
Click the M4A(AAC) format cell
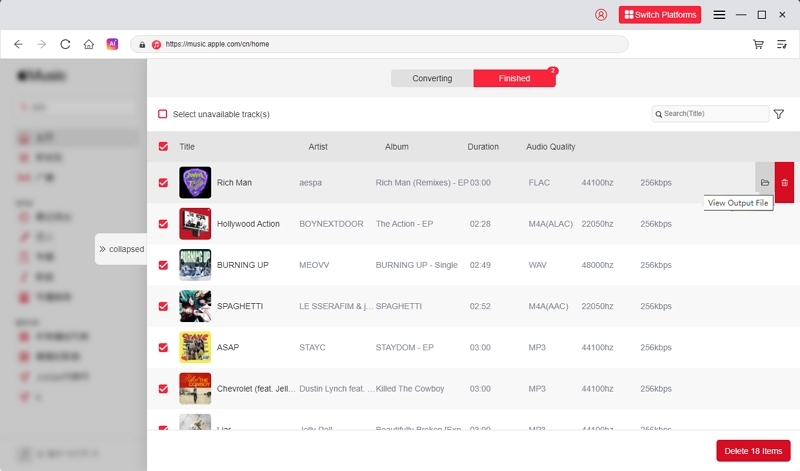tap(548, 306)
